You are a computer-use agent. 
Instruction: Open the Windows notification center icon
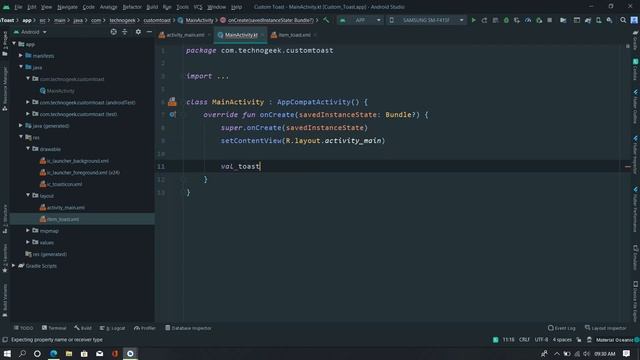(x=627, y=353)
